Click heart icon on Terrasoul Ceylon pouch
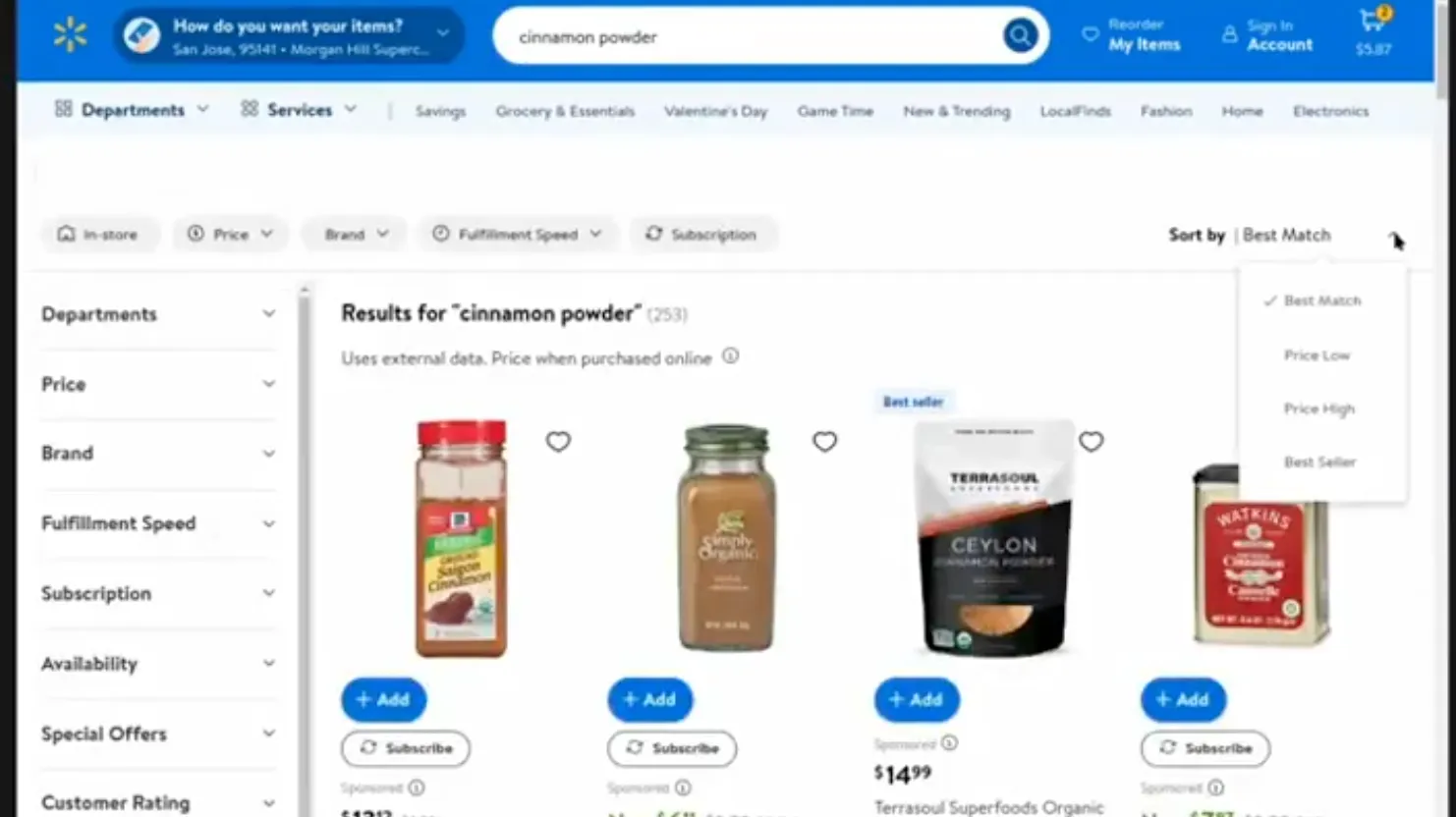Image resolution: width=1456 pixels, height=817 pixels. 1091,442
